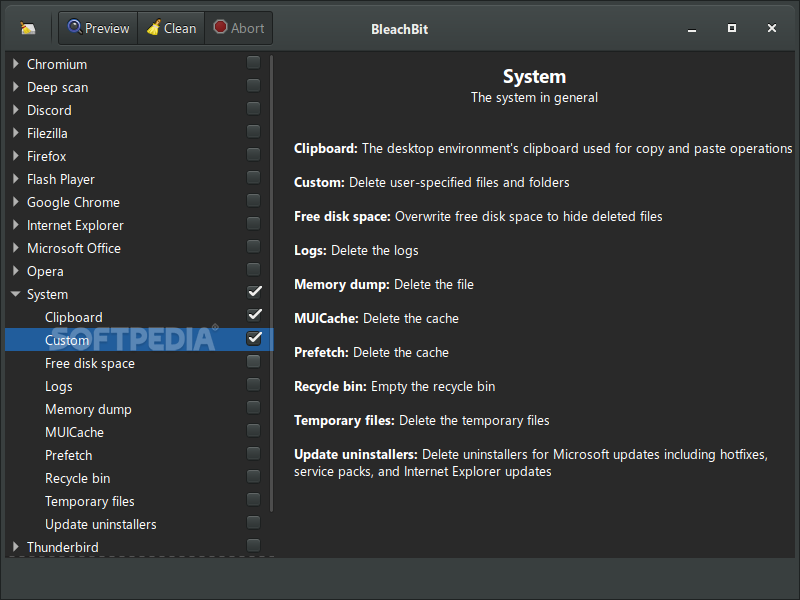Click the cleaner list vertical scrollbar
Image resolution: width=800 pixels, height=600 pixels.
[271, 283]
